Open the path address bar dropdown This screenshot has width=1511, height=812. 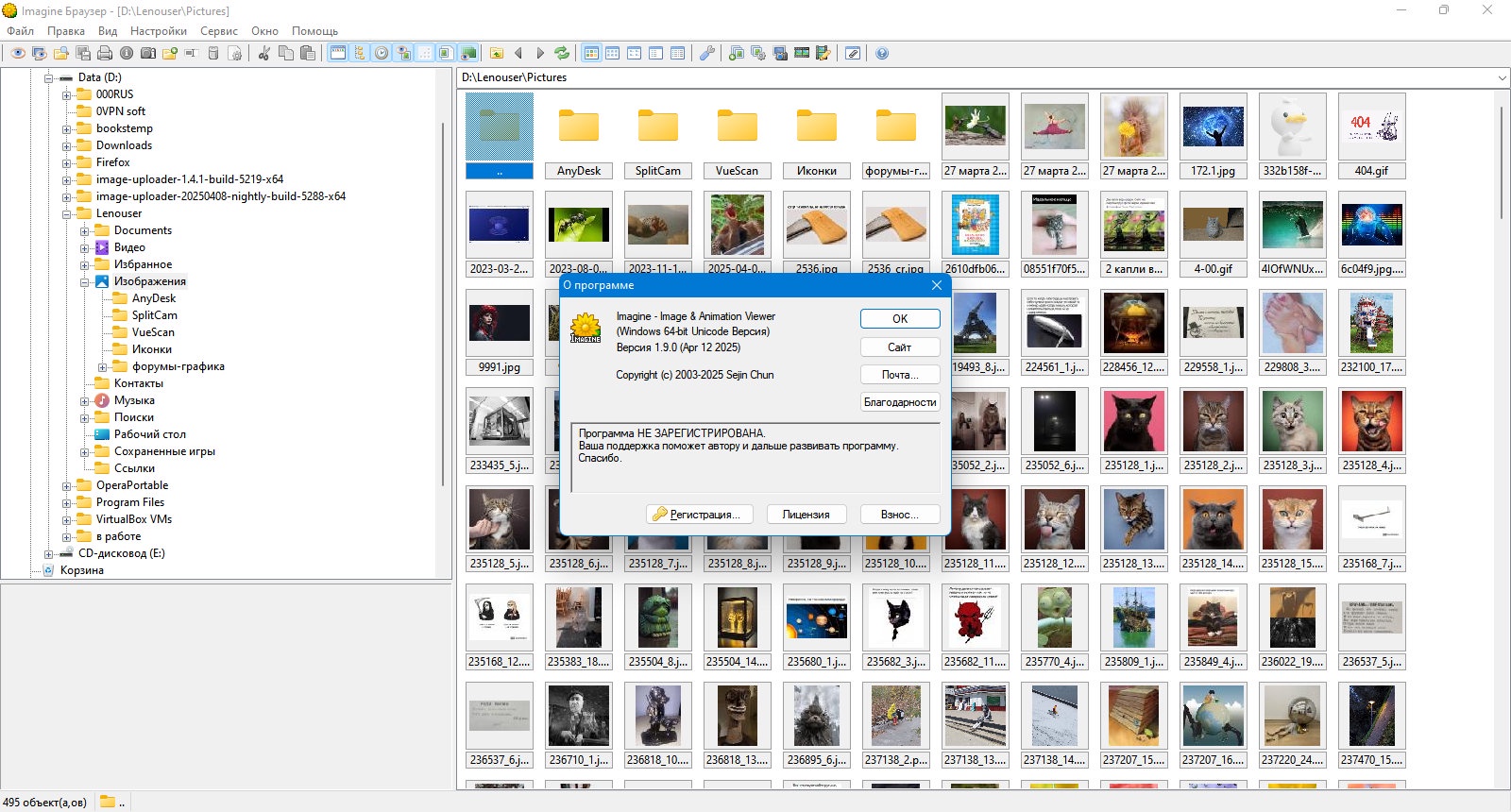click(1502, 77)
